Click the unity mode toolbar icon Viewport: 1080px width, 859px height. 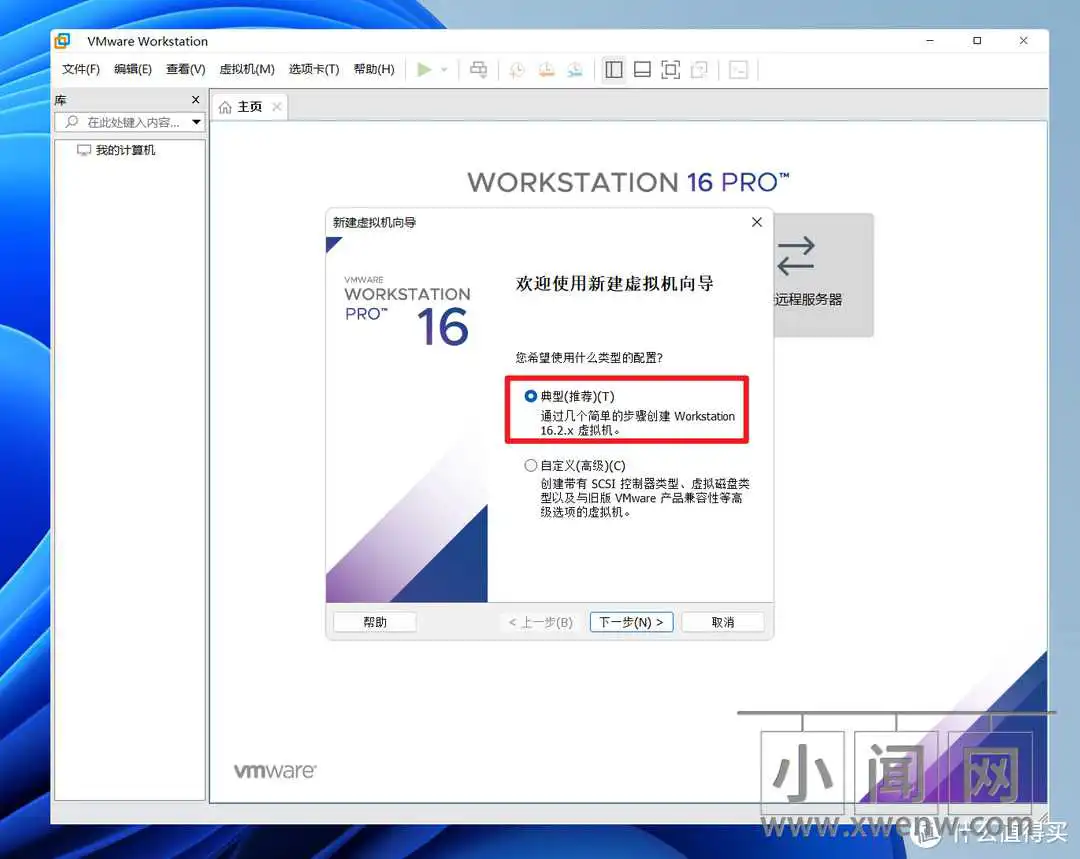[699, 70]
